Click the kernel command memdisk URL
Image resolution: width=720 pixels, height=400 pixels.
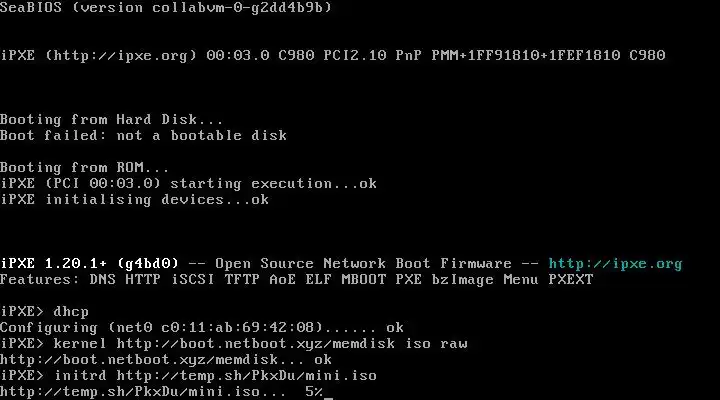tap(255, 344)
